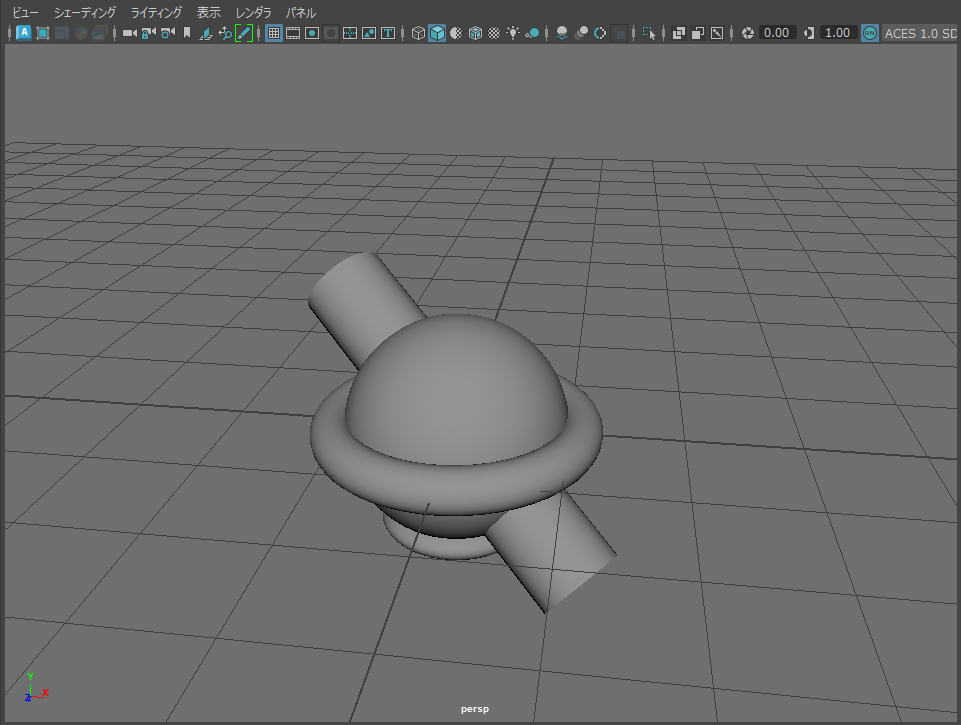Click the Exposure aperture icon
Viewport: 961px width, 725px height.
pos(748,33)
